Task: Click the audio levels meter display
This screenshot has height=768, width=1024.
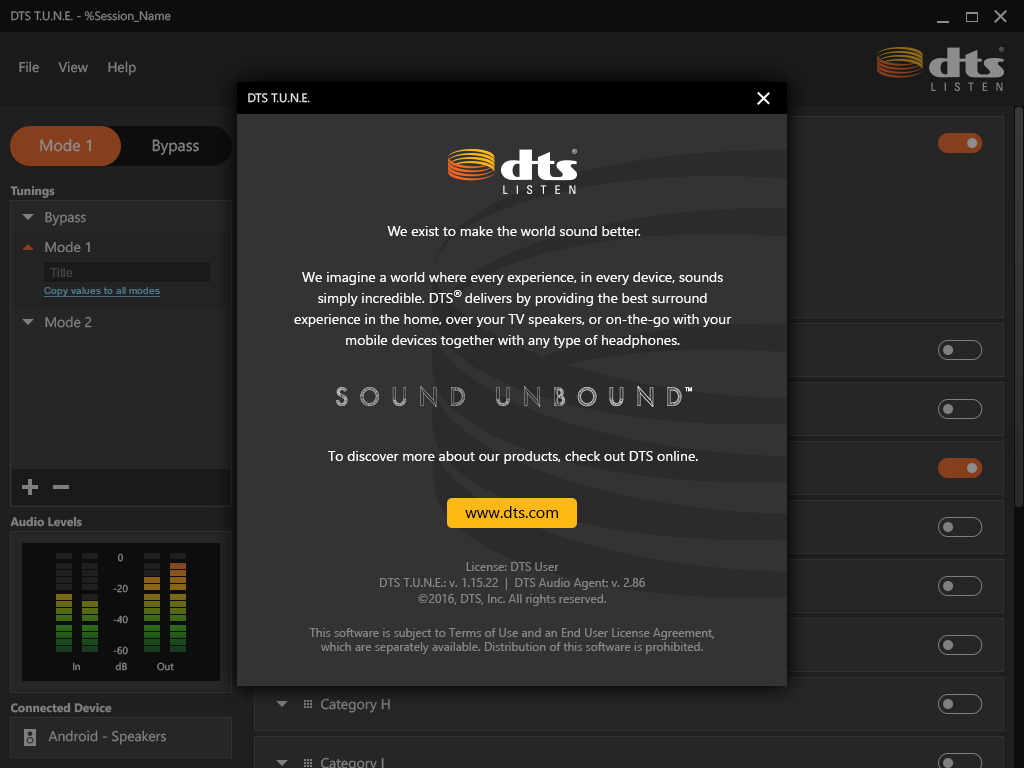Action: tap(121, 611)
